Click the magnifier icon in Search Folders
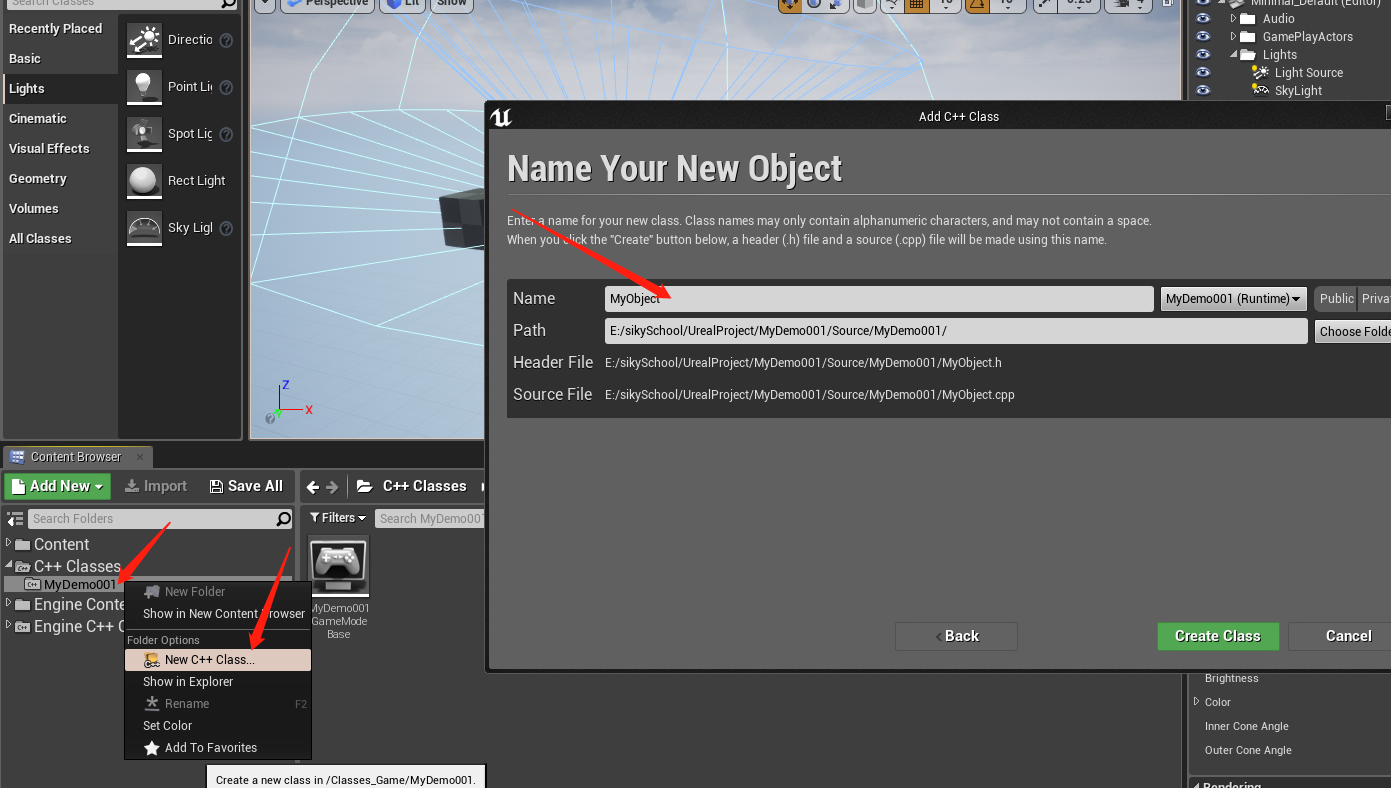The height and width of the screenshot is (788, 1391). coord(284,519)
